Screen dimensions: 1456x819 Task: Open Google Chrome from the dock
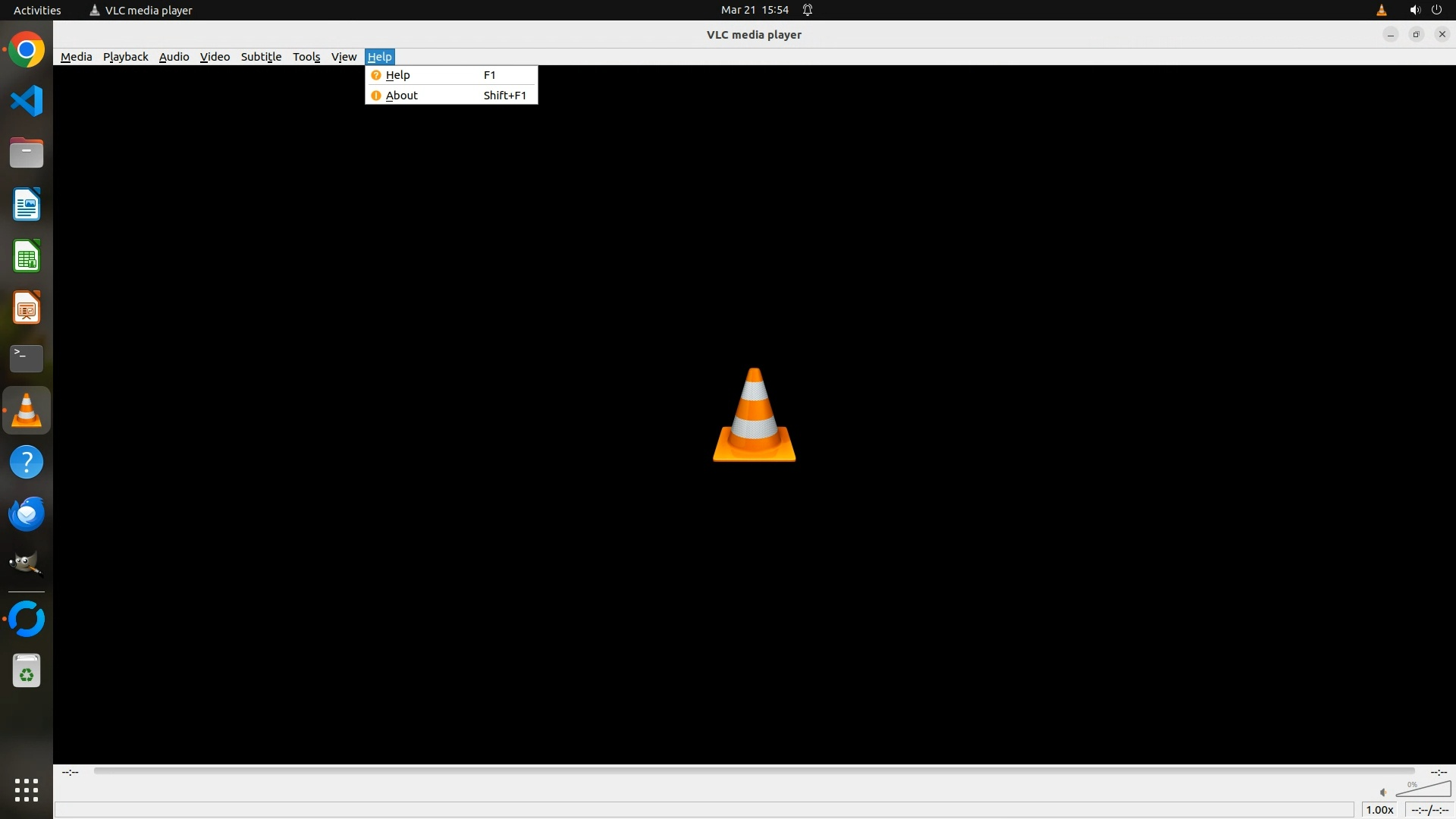(x=27, y=50)
